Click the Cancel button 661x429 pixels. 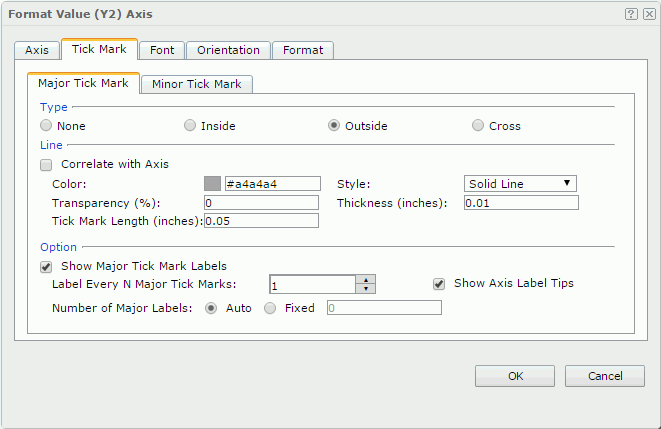tap(604, 376)
